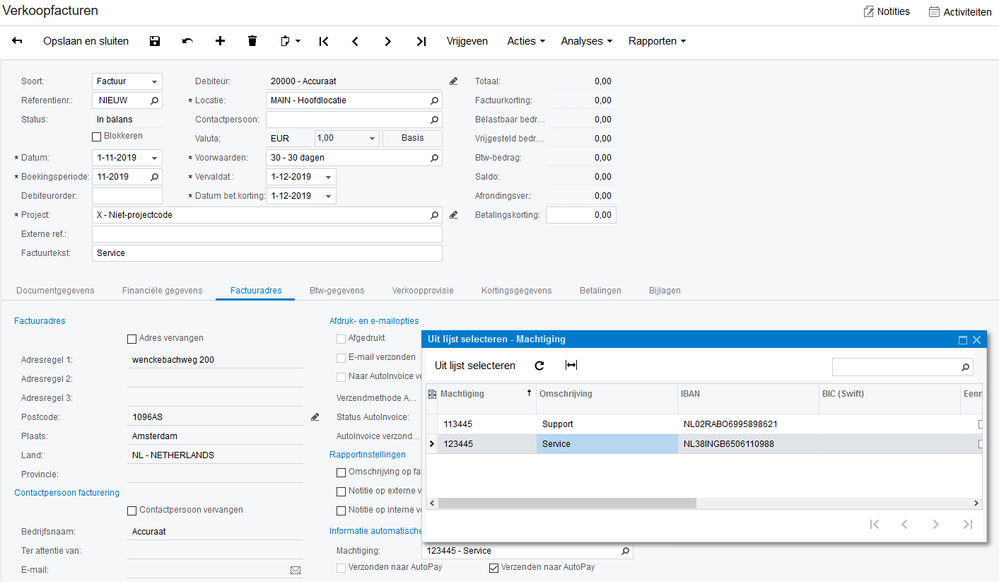The height and width of the screenshot is (582, 999).
Task: Check the Adres vervangen box
Action: (x=133, y=338)
